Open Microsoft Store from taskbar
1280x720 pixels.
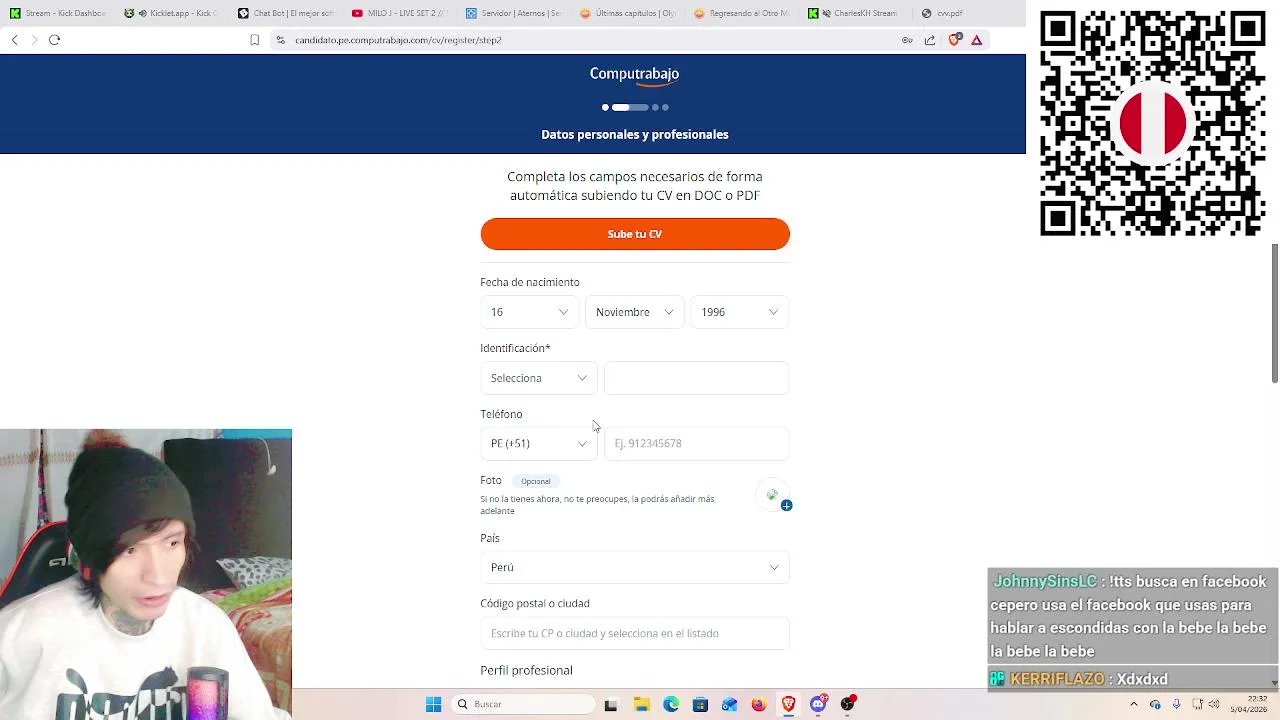tap(700, 704)
